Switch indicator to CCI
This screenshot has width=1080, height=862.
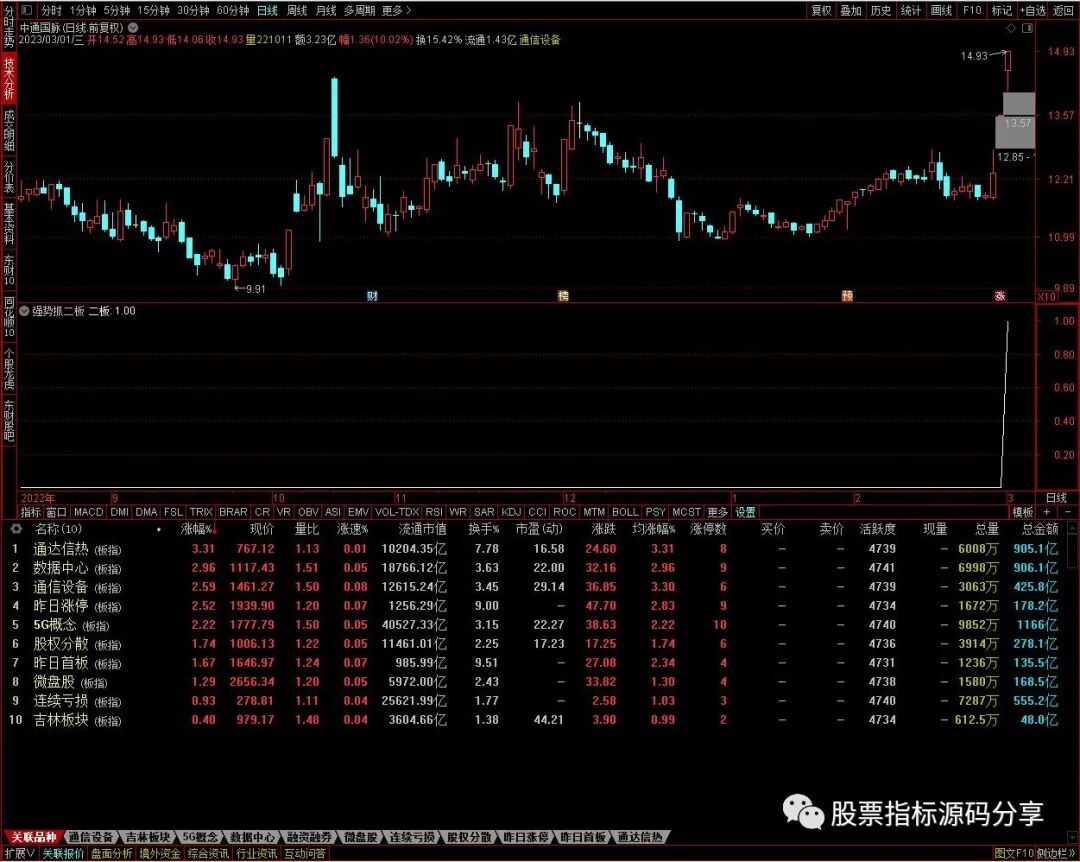pyautogui.click(x=537, y=512)
